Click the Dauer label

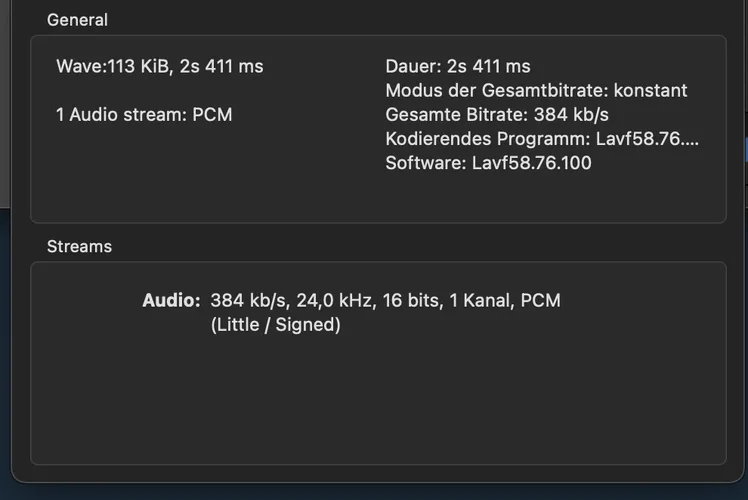[413, 66]
